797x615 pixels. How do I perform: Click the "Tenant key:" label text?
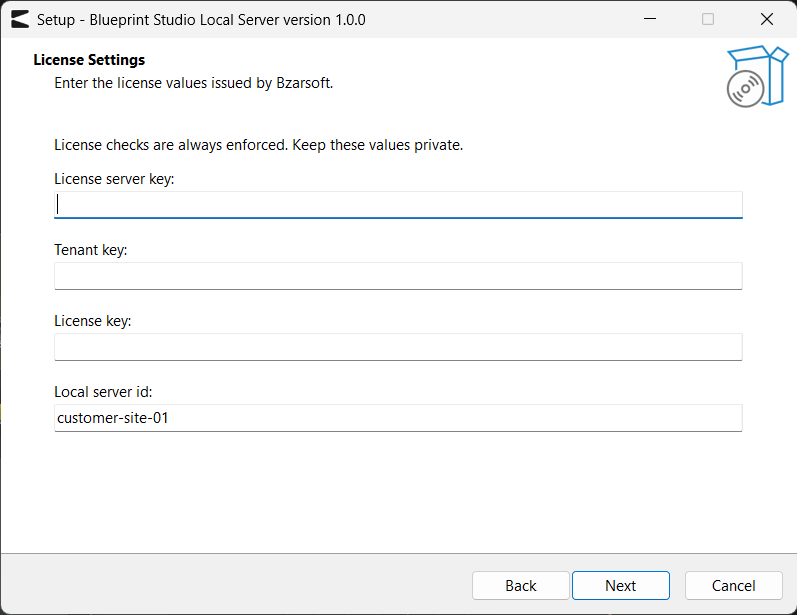(x=91, y=250)
